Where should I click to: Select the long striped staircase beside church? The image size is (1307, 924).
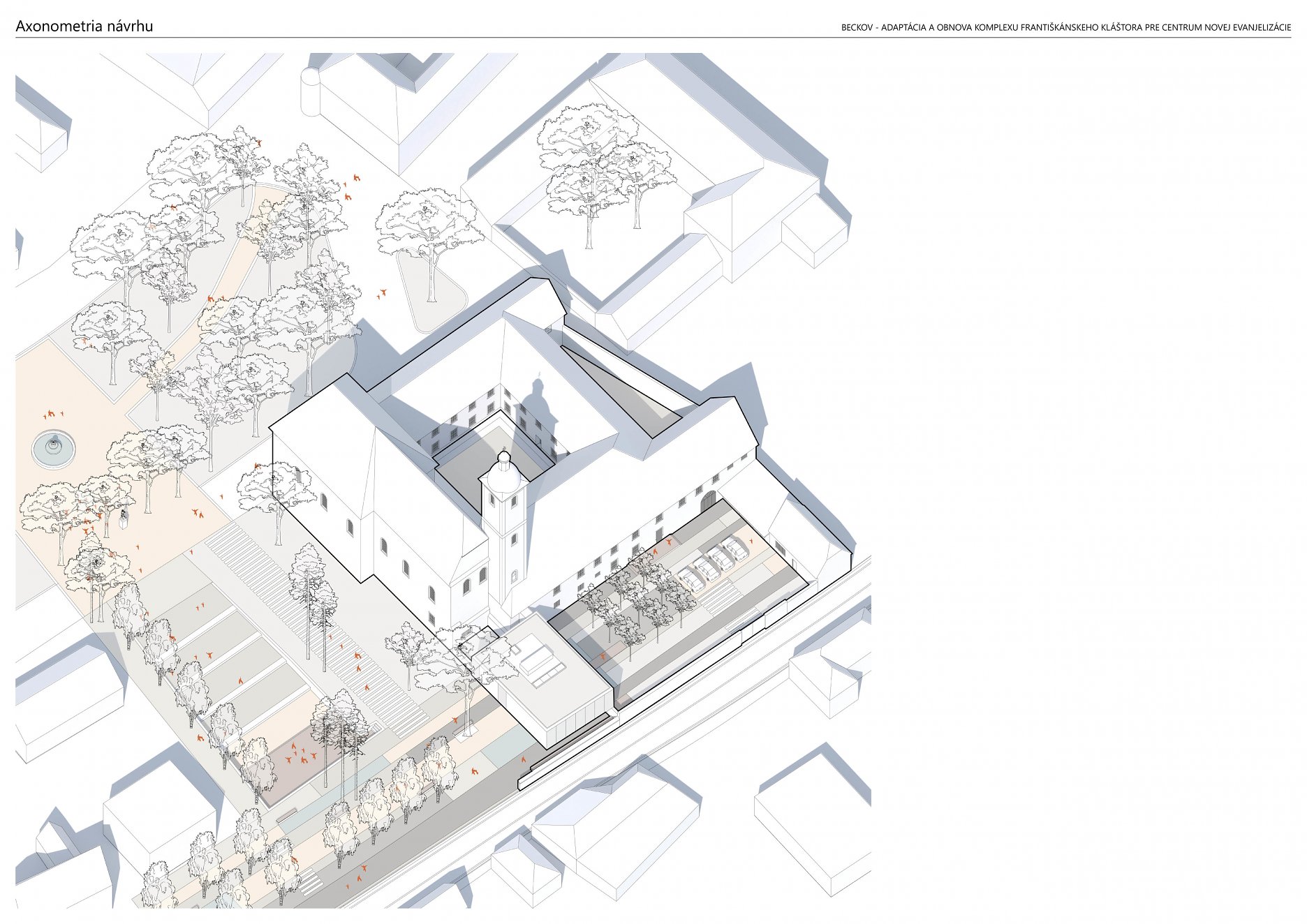click(x=314, y=621)
